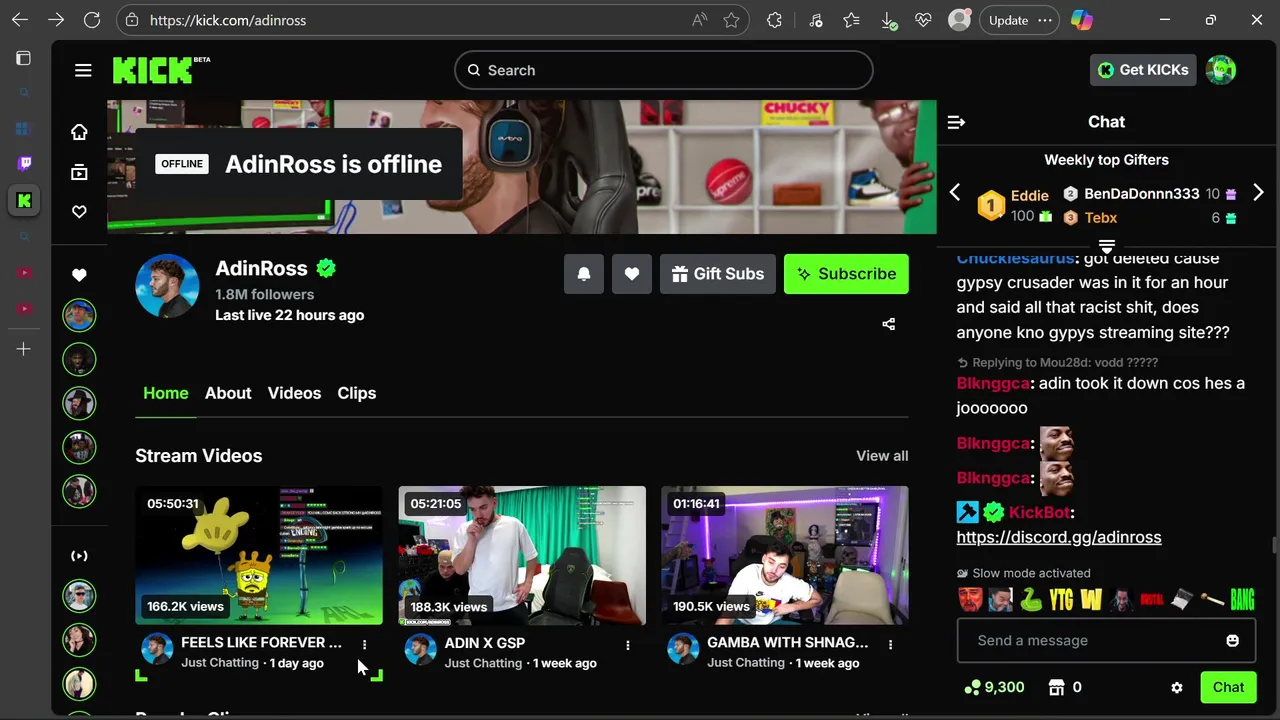Click Tebx gifter name
The width and height of the screenshot is (1280, 720).
point(1101,217)
